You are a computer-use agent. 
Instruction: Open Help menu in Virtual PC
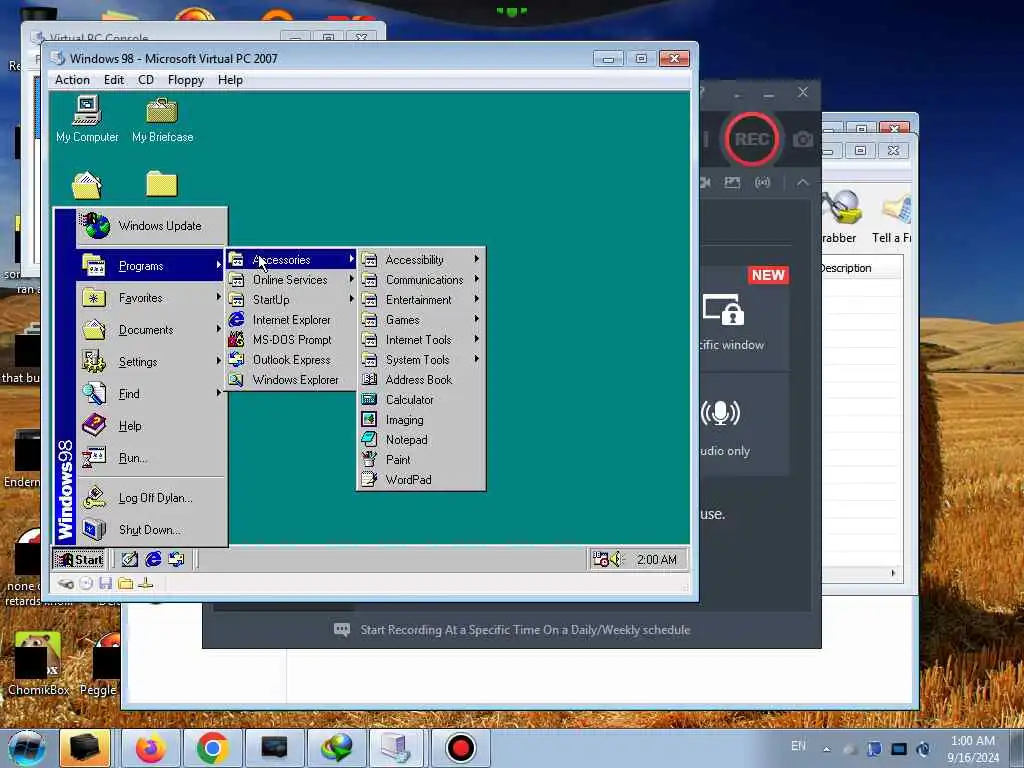coord(230,80)
